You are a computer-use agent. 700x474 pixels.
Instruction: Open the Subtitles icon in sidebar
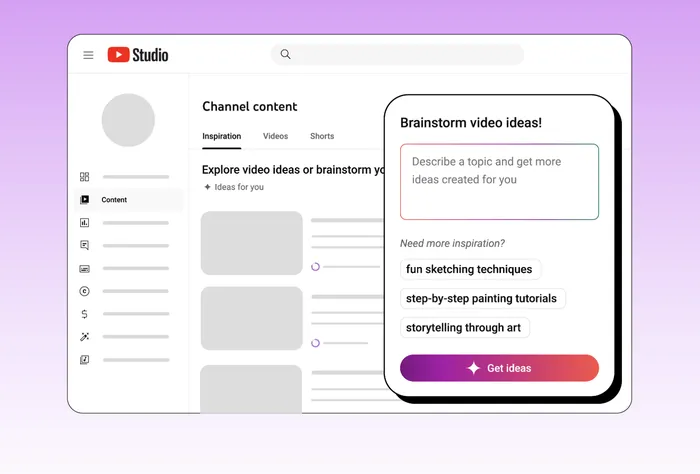coord(85,268)
